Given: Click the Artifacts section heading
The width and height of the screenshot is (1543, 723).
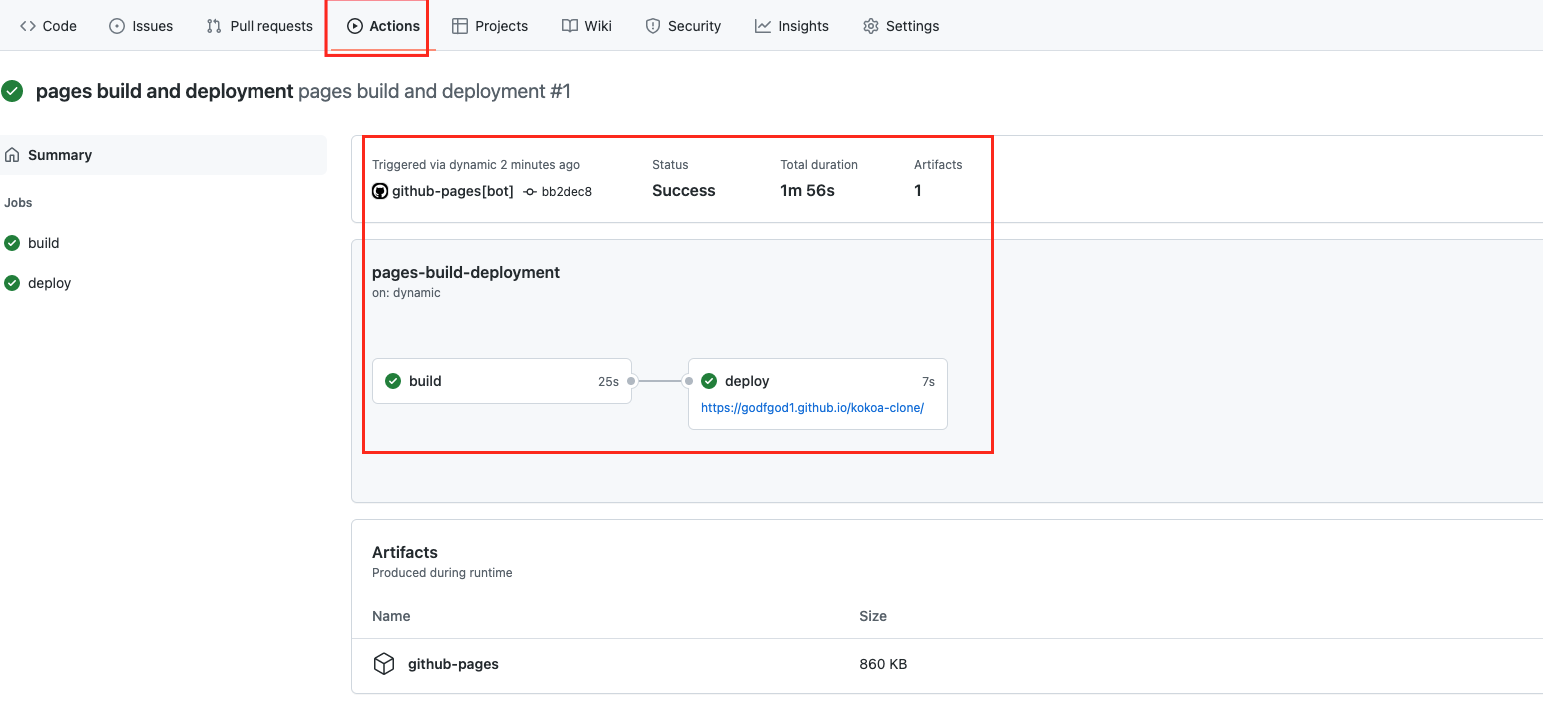Looking at the screenshot, I should (405, 552).
